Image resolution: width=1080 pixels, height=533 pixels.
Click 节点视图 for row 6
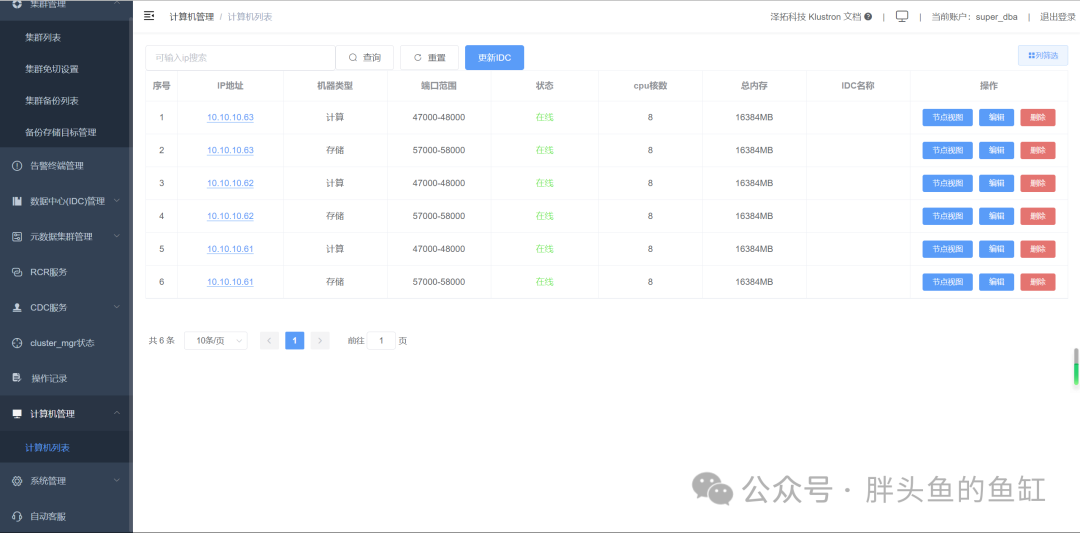[x=947, y=282]
